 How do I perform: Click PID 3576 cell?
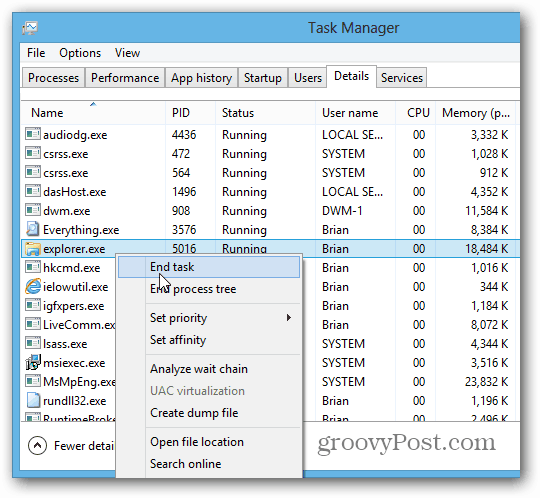[184, 230]
